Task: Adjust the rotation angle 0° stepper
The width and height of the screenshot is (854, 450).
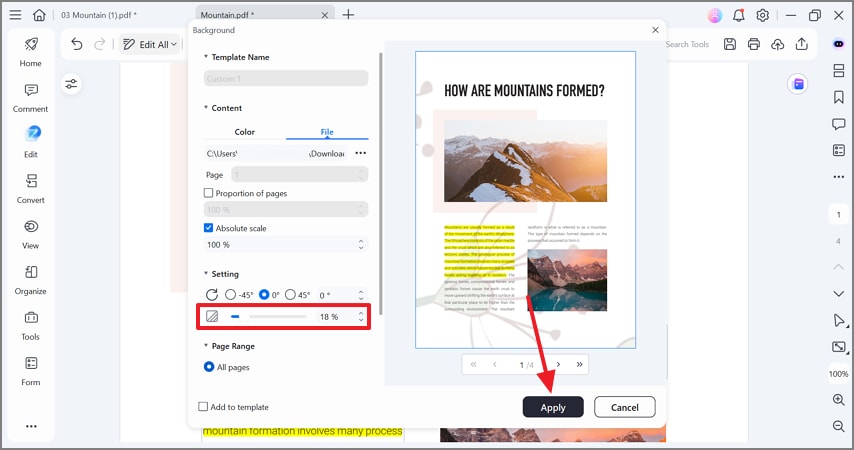Action: click(x=361, y=295)
